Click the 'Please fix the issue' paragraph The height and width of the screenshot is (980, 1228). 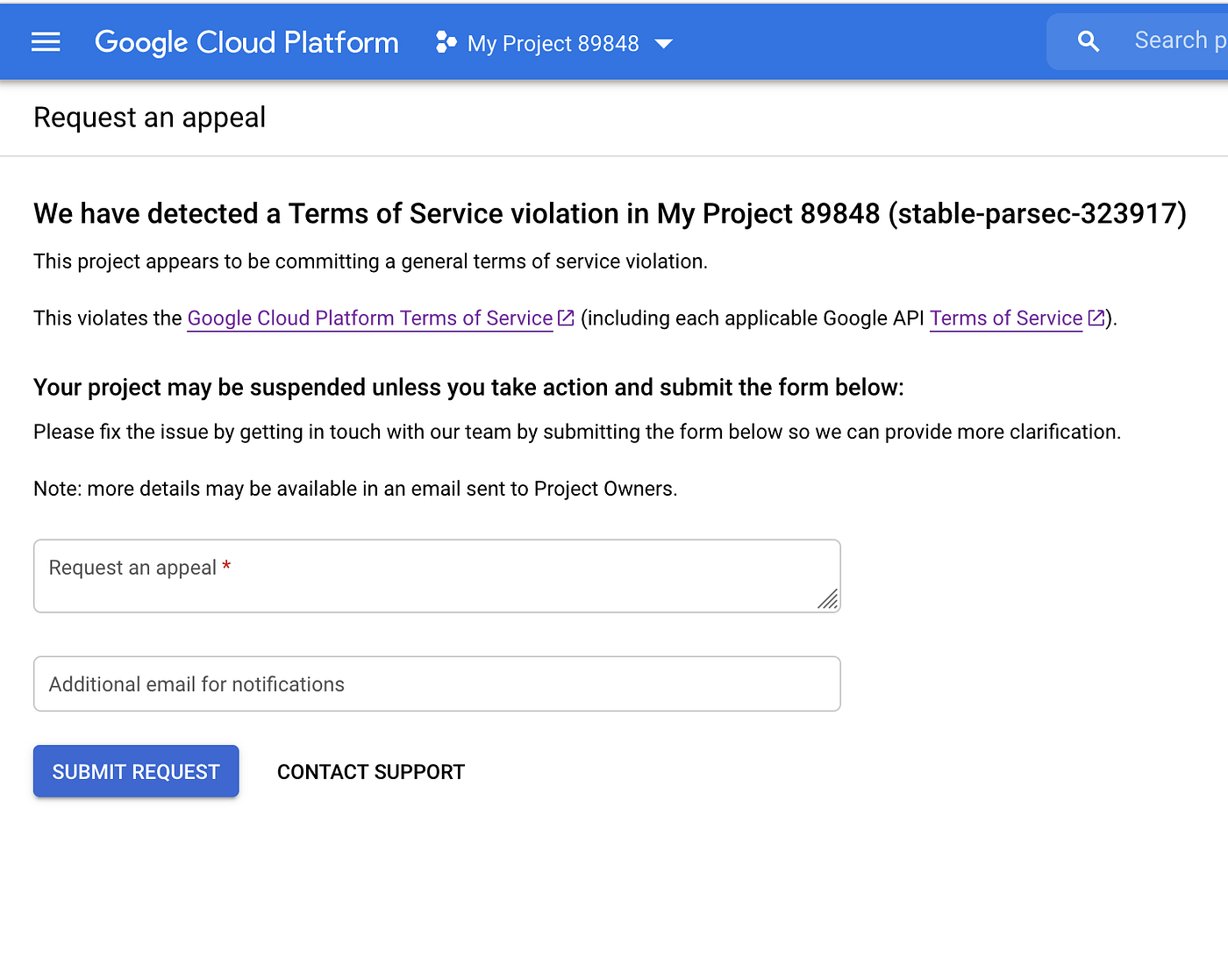click(x=577, y=432)
